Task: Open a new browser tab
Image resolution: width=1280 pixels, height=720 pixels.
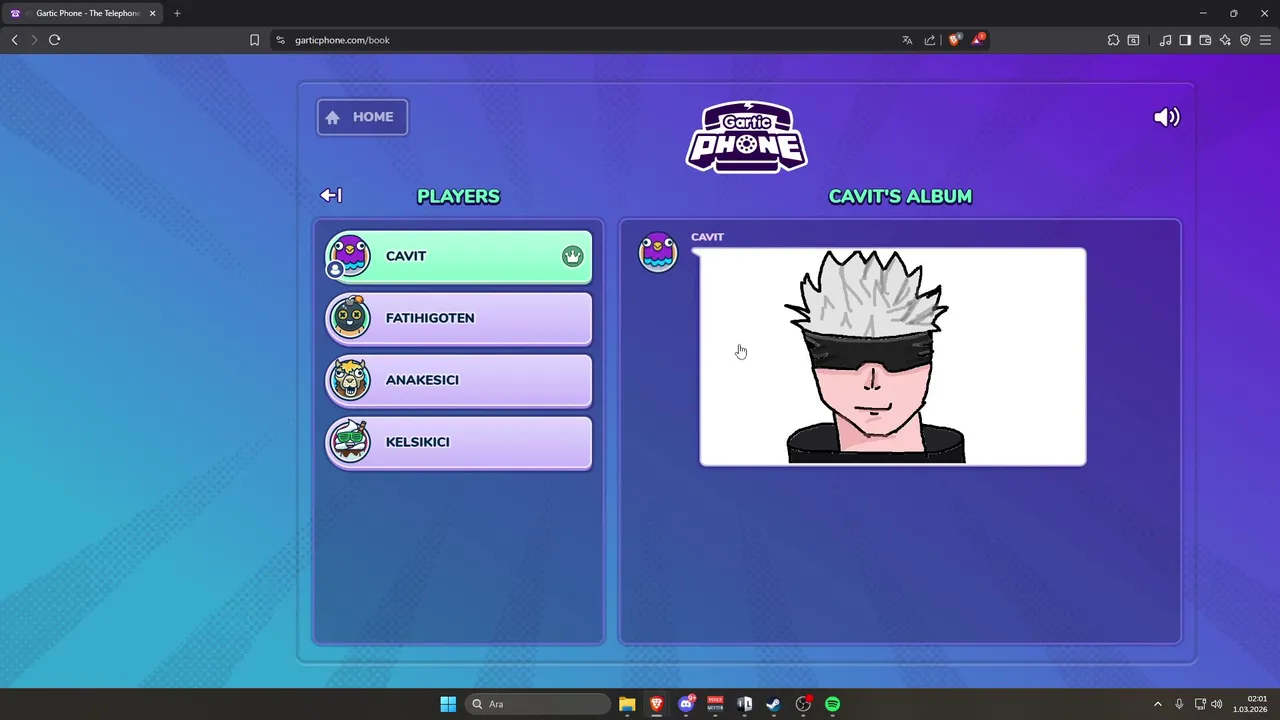Action: click(177, 13)
